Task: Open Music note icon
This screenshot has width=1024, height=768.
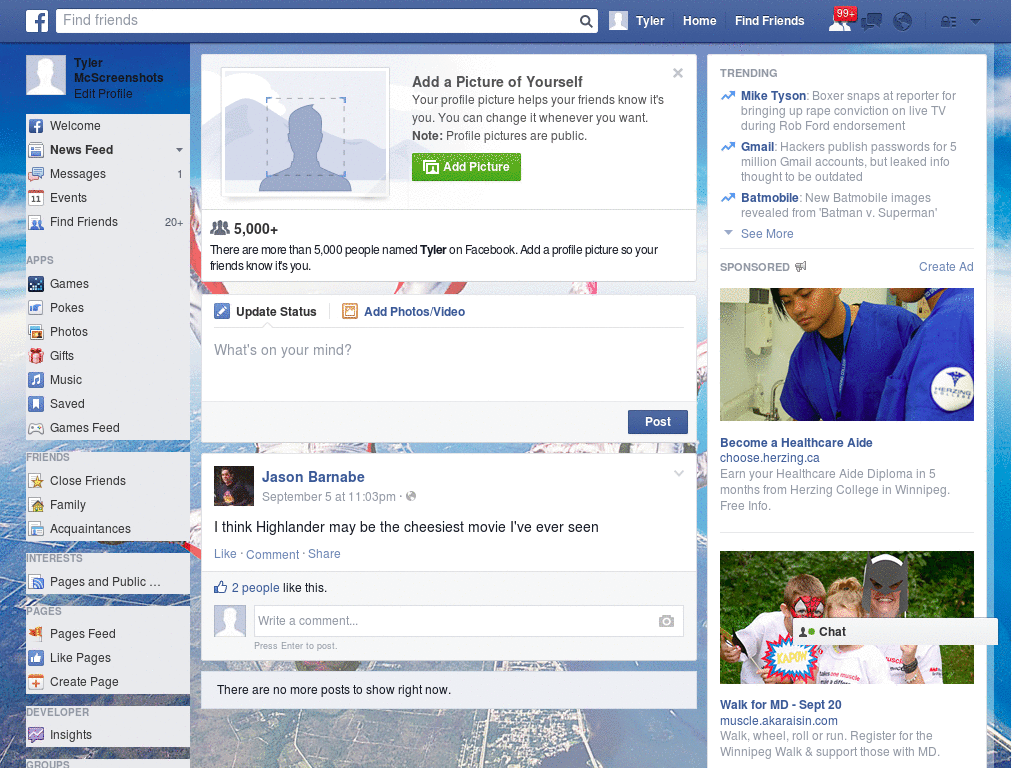Action: tap(36, 380)
